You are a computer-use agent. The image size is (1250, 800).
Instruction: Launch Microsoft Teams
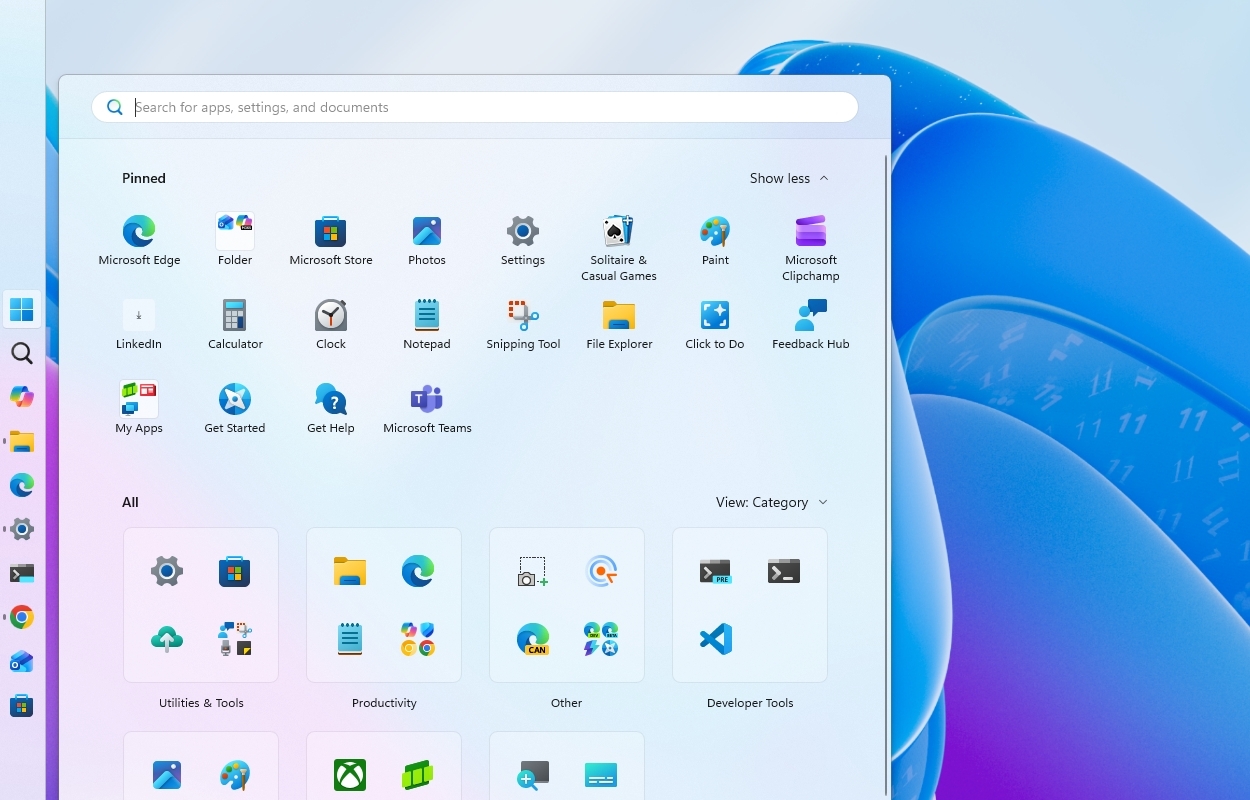coord(427,409)
